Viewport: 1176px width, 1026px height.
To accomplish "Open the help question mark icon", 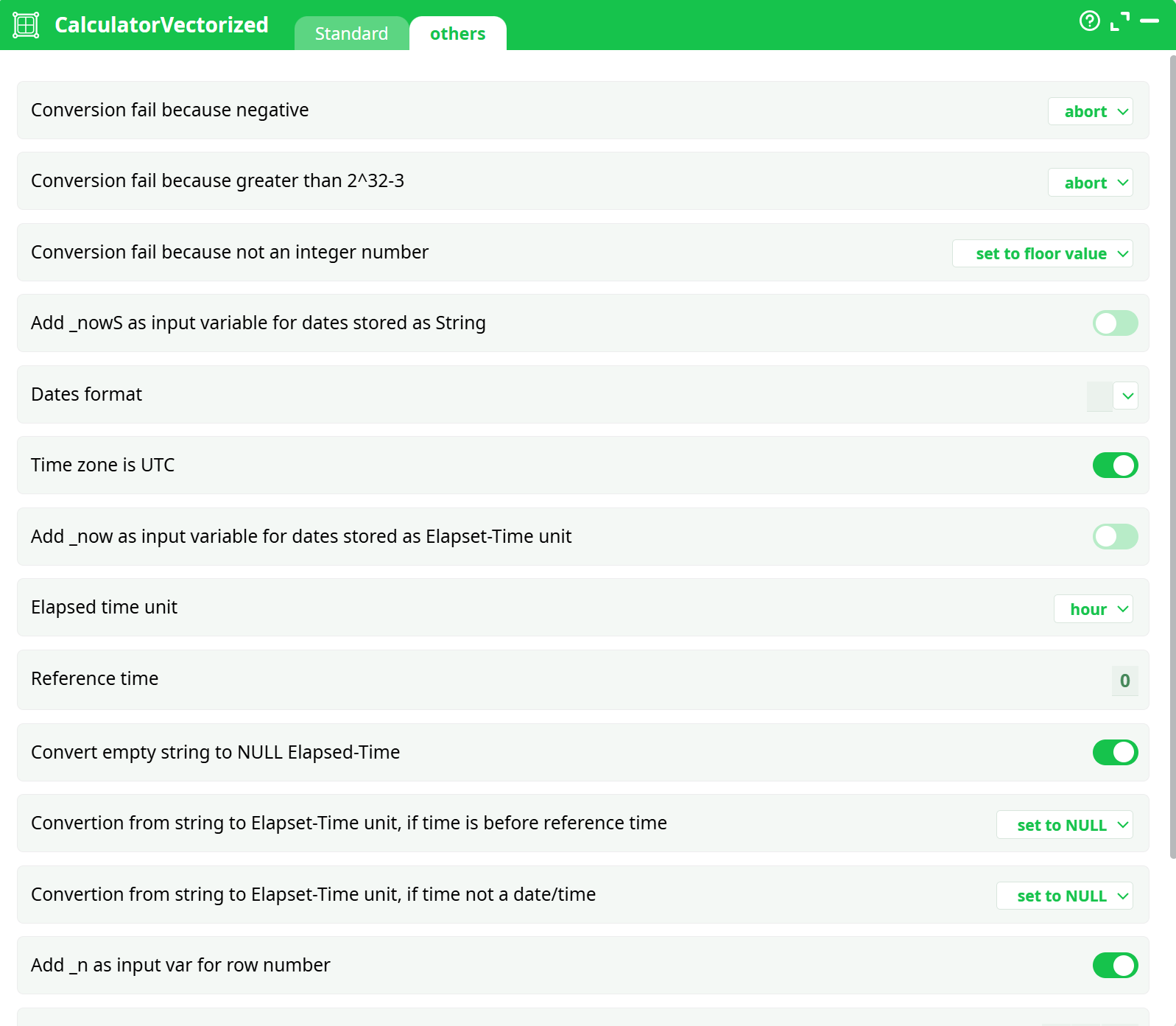I will (x=1089, y=21).
